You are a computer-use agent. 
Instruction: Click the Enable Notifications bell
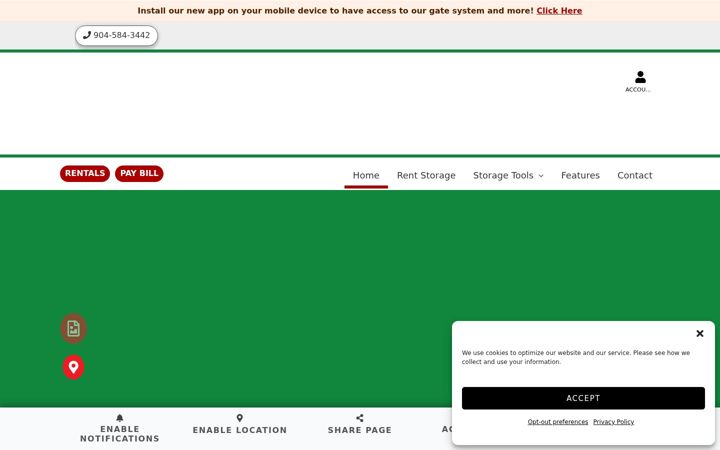point(120,418)
